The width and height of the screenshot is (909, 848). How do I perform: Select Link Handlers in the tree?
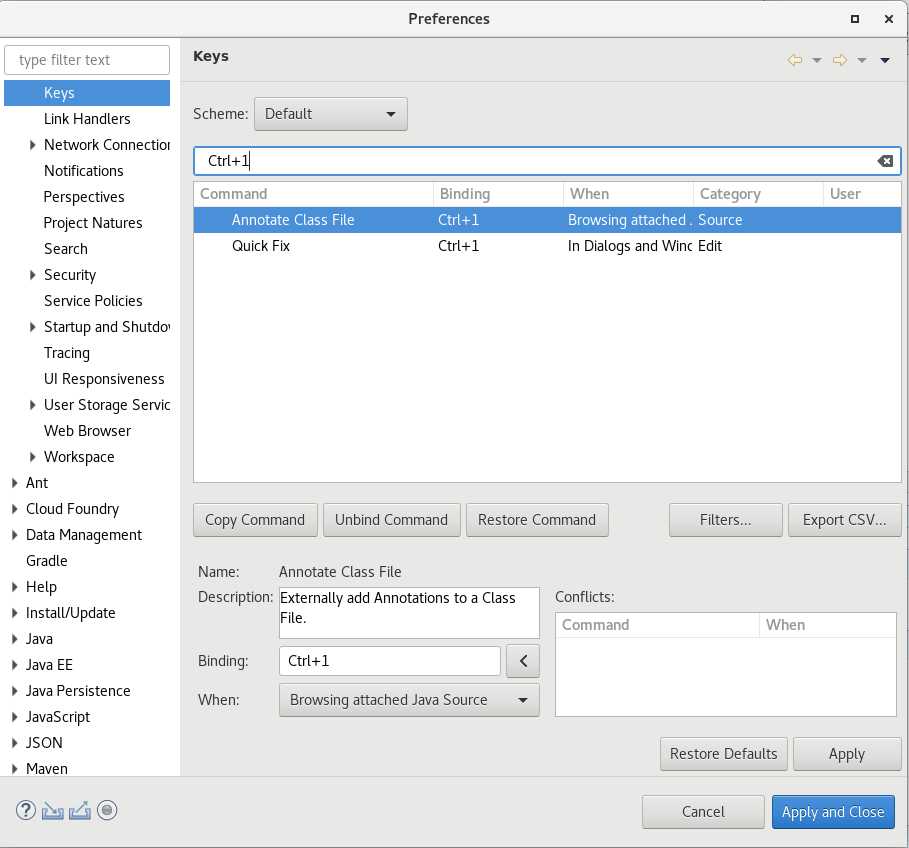coord(87,119)
